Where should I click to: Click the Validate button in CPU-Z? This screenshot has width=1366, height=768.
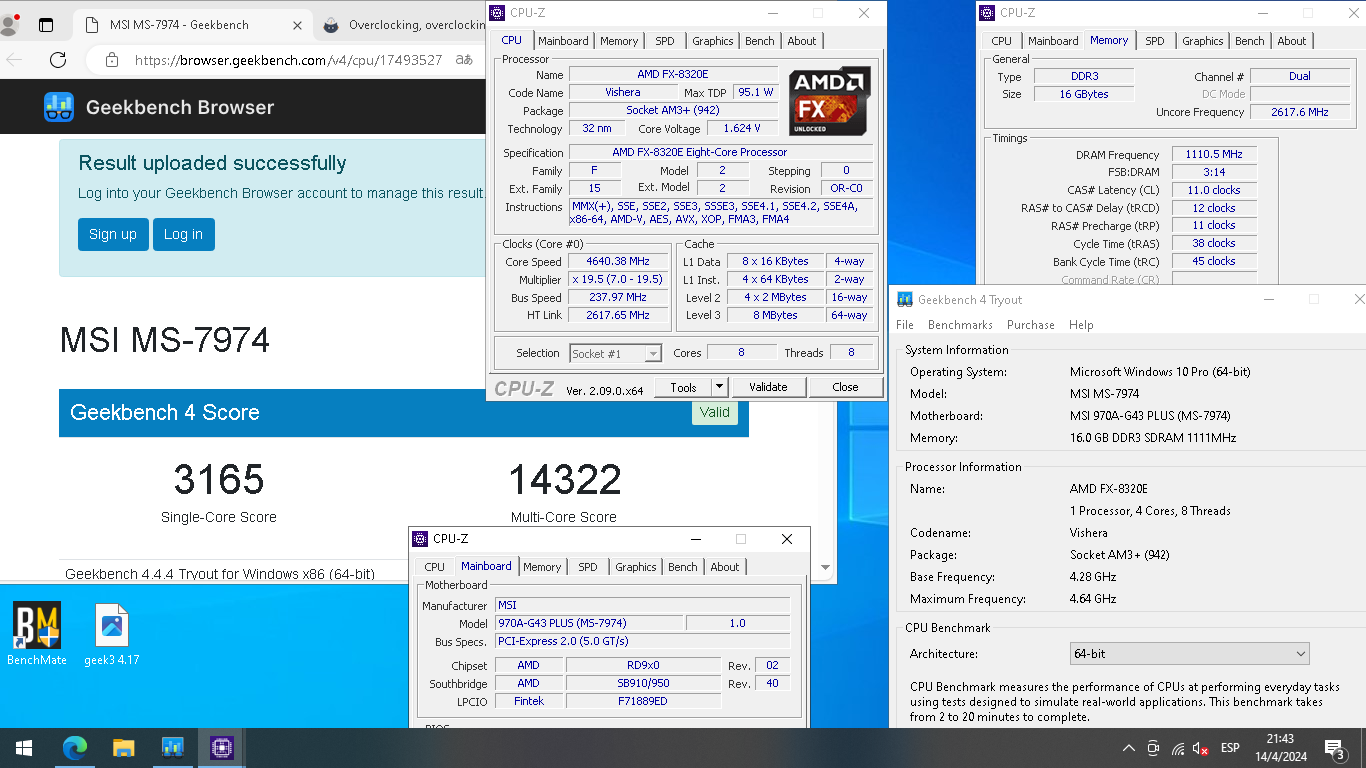pos(768,387)
